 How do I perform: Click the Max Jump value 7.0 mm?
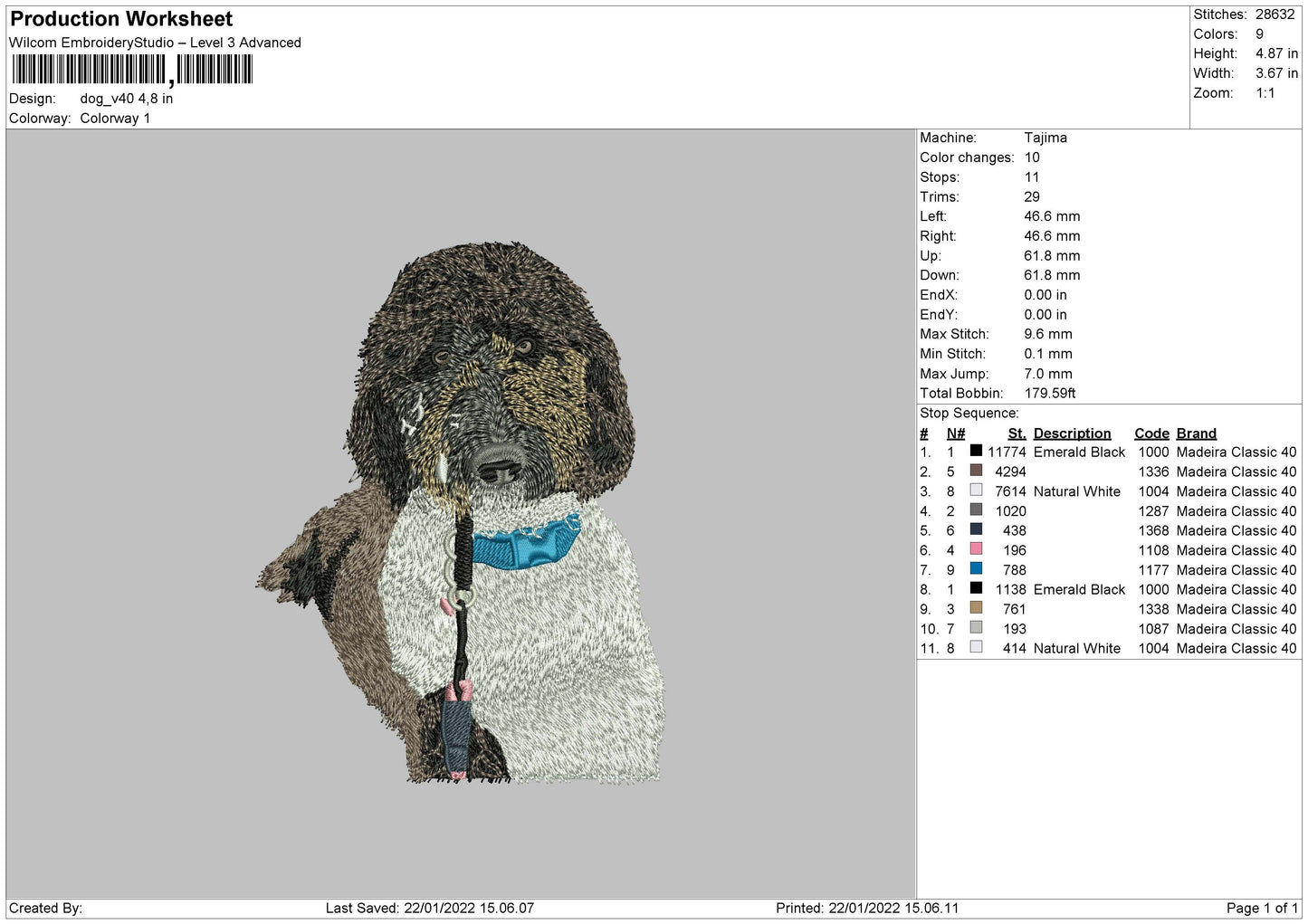[1048, 374]
